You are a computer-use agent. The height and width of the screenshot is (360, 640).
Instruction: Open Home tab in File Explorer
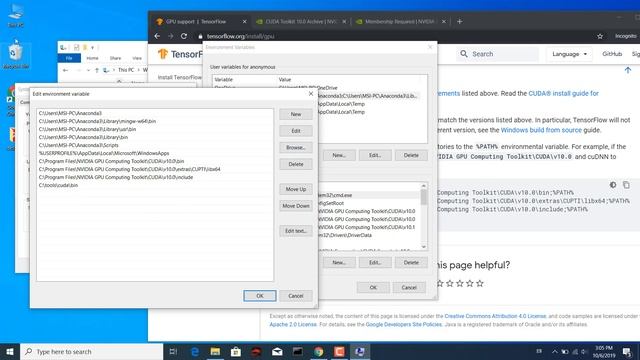[92, 58]
